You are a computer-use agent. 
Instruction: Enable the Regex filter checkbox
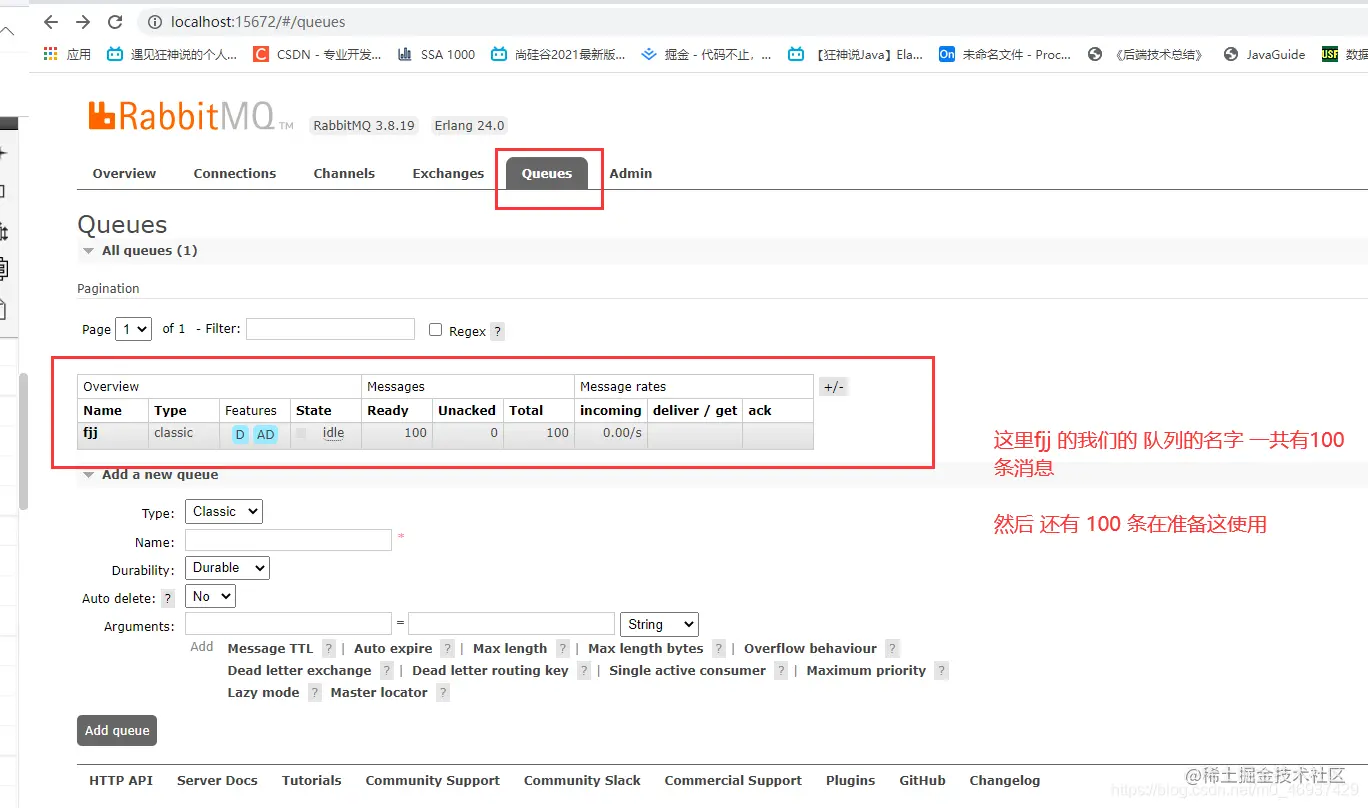pos(435,329)
